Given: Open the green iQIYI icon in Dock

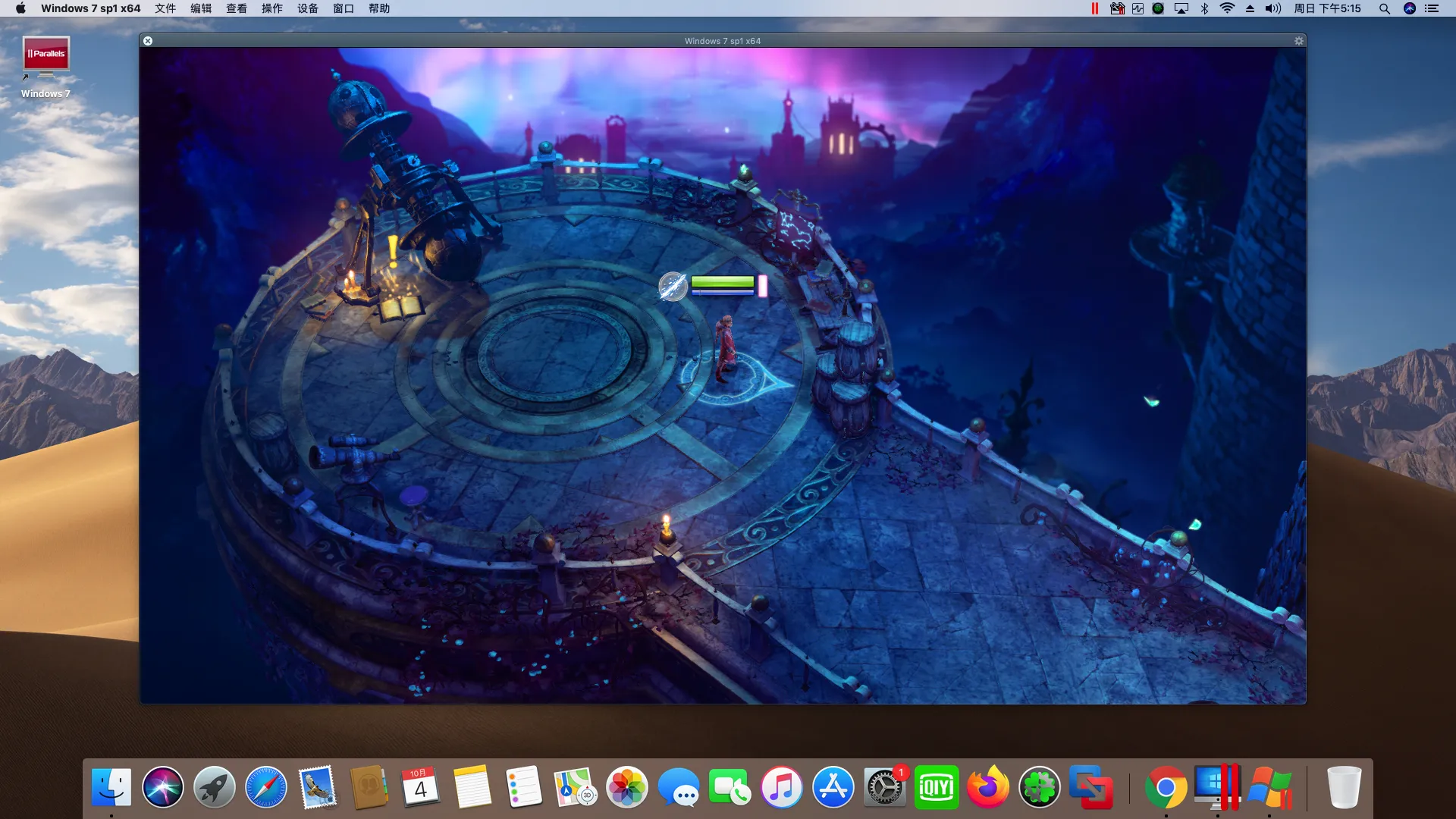Looking at the screenshot, I should click(x=937, y=787).
